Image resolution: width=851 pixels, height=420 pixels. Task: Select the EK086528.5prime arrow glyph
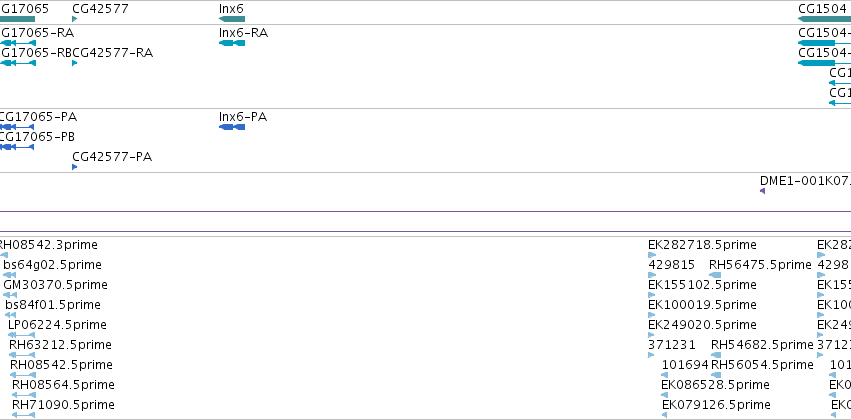664,395
